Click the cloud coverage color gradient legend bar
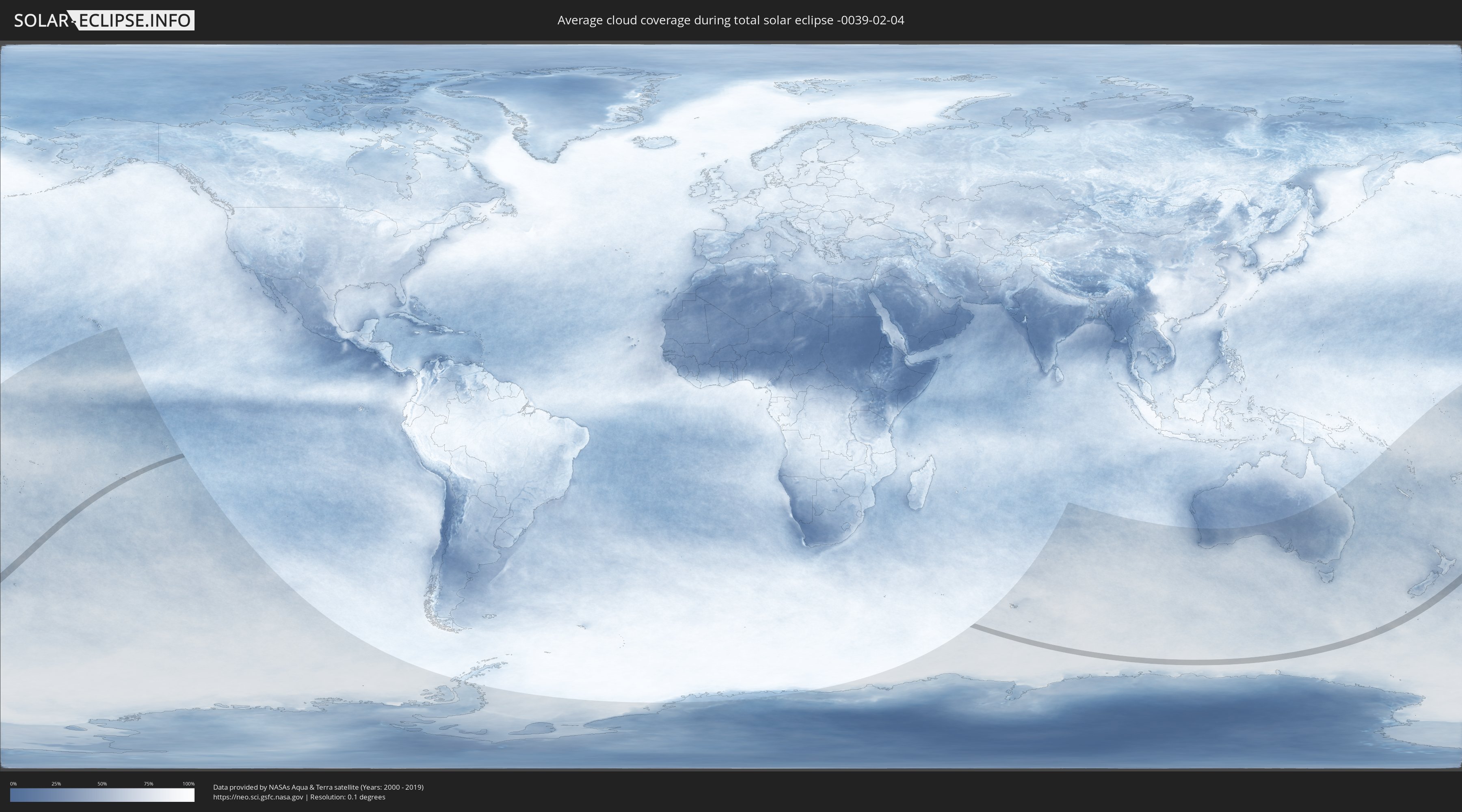The height and width of the screenshot is (812, 1462). coord(102,795)
